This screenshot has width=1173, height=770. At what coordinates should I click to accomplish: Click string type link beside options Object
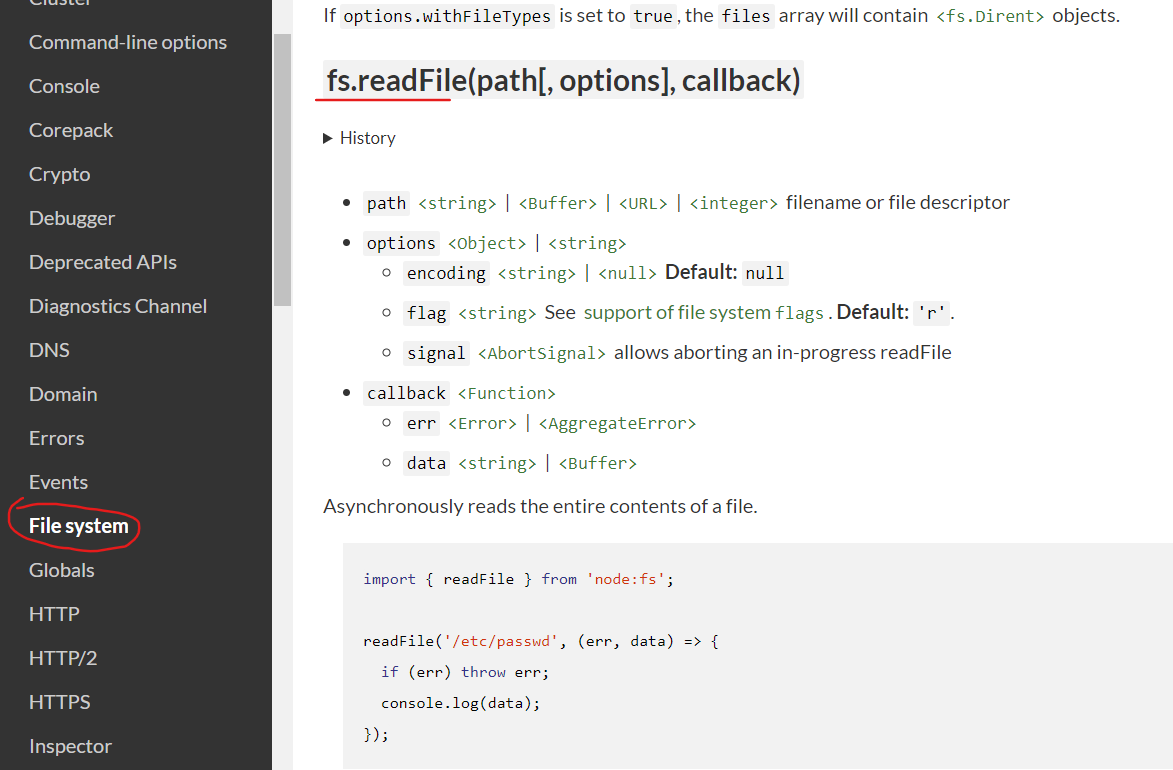tap(587, 244)
